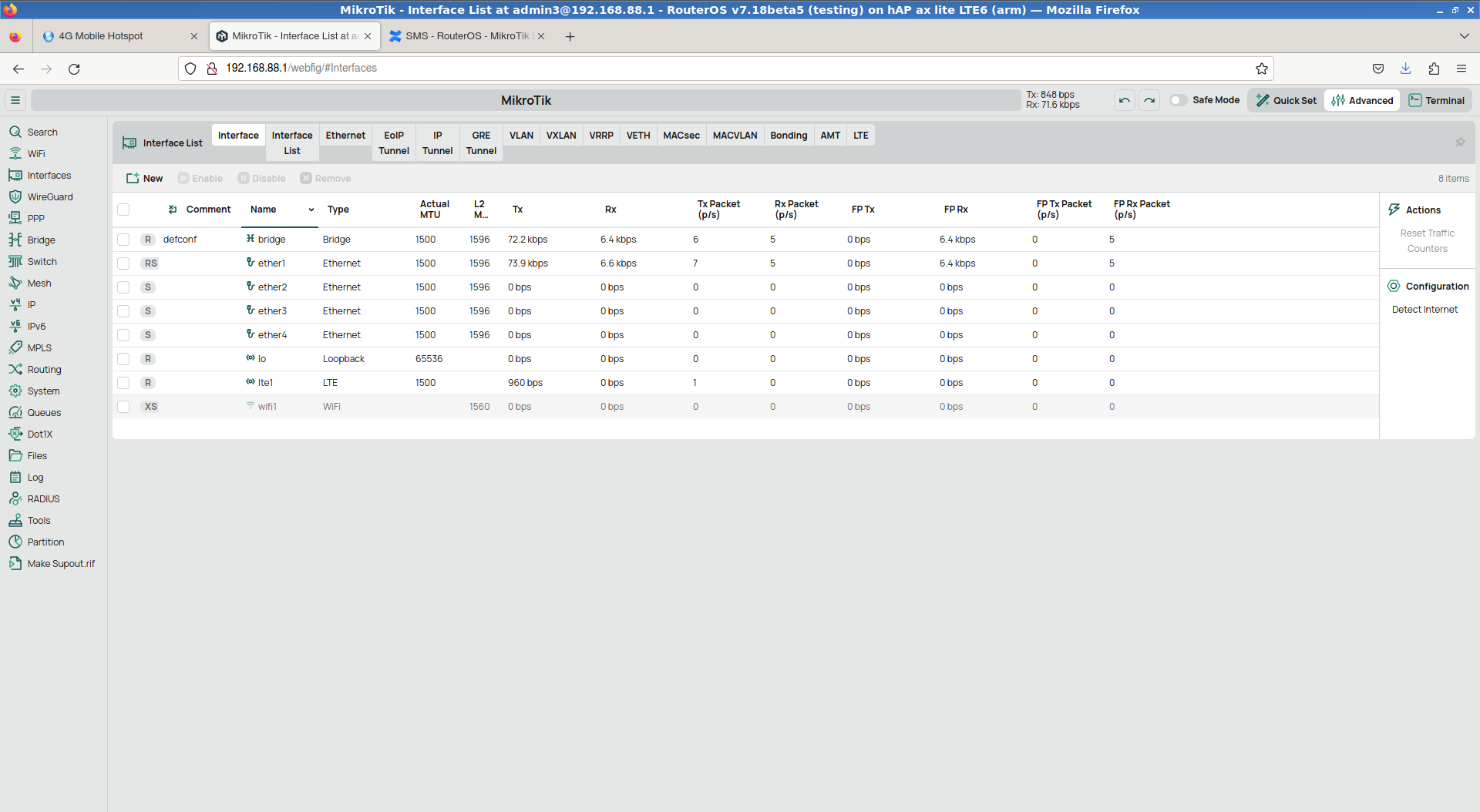The image size is (1480, 812).
Task: Toggle the Safe Mode switch
Action: pos(1178,100)
